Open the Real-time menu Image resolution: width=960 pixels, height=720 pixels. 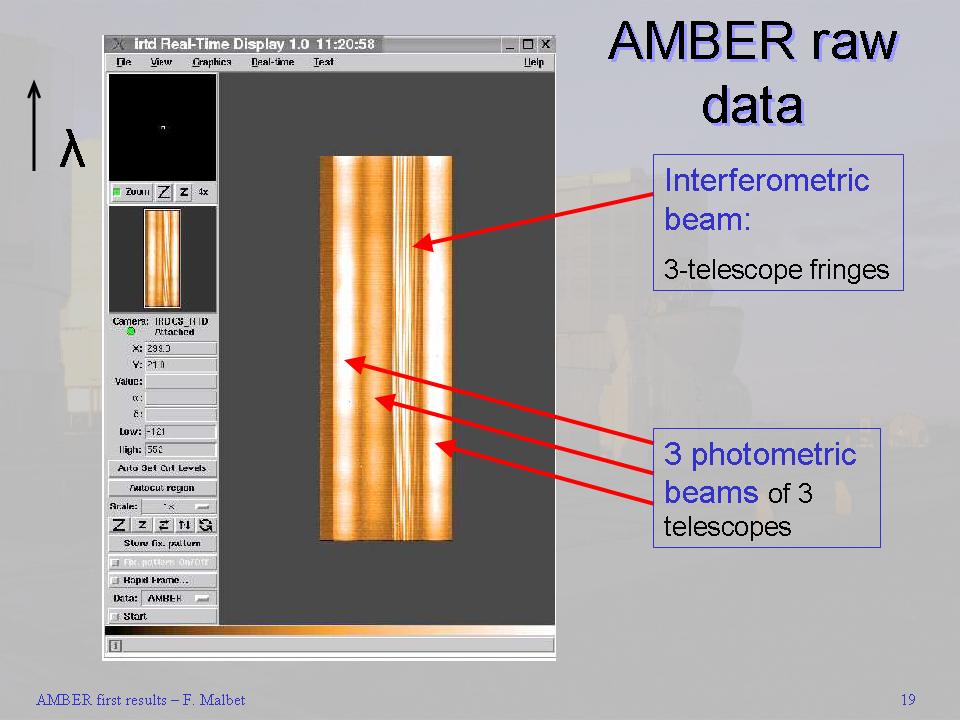(271, 62)
